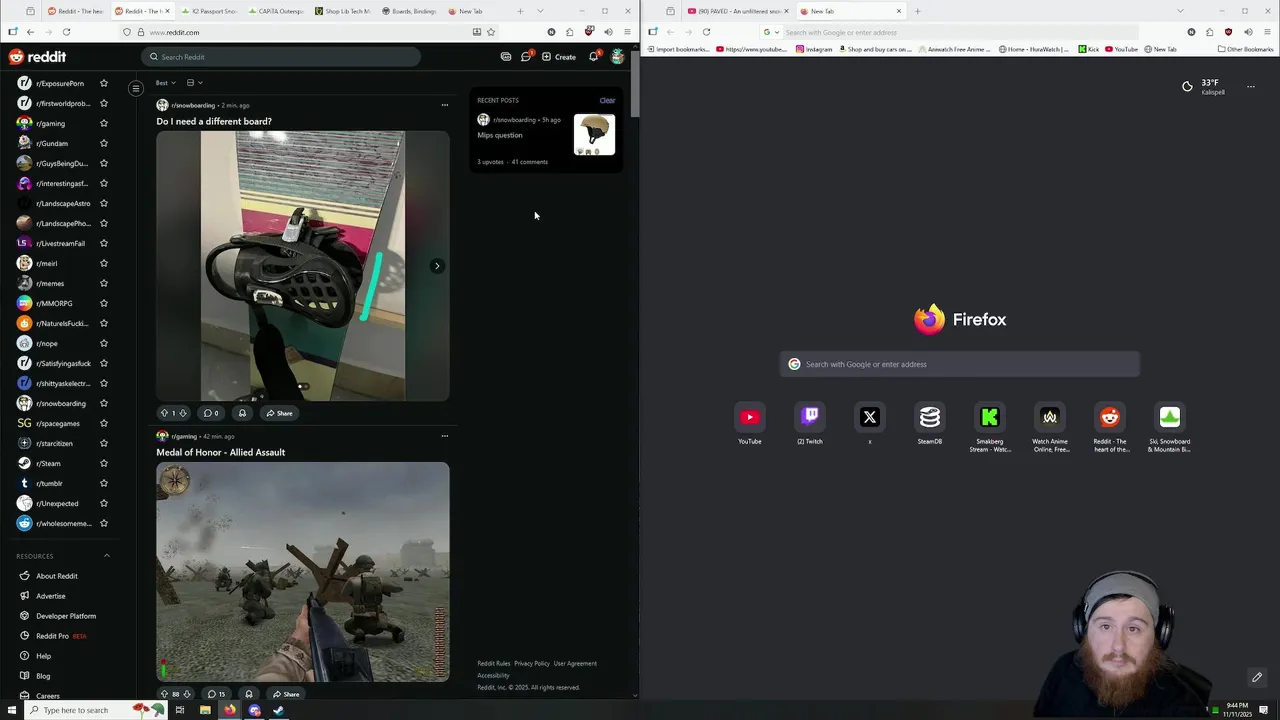Image resolution: width=1280 pixels, height=720 pixels.
Task: Open comments on Medal of Honor post
Action: point(215,694)
